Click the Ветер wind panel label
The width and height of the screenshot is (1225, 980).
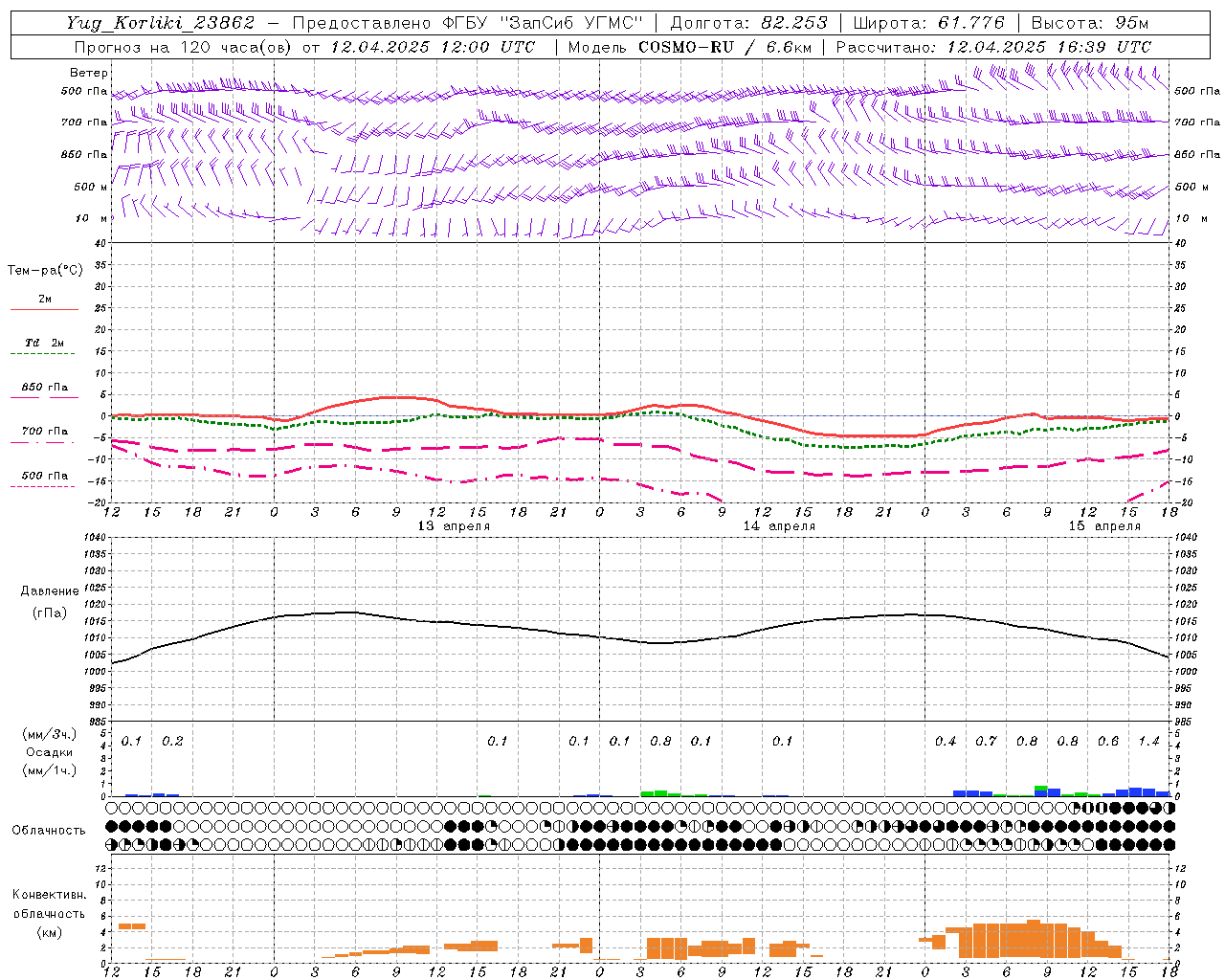tap(89, 73)
